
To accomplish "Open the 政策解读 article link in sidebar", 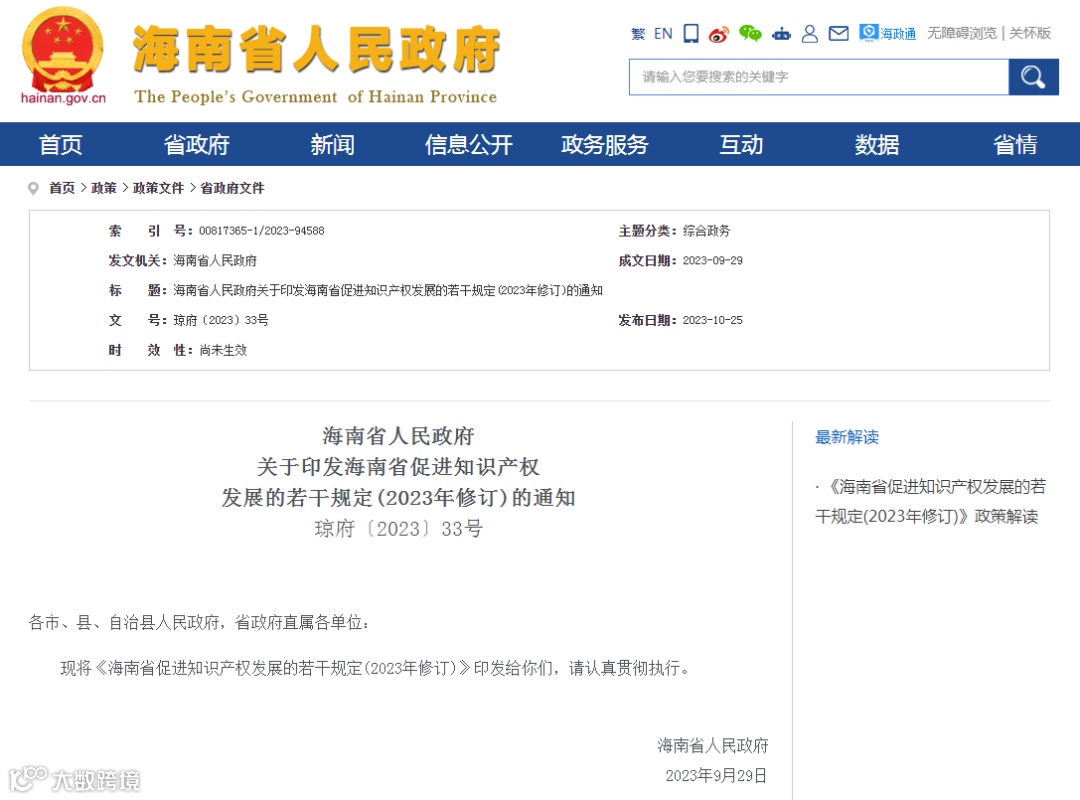I will click(931, 502).
